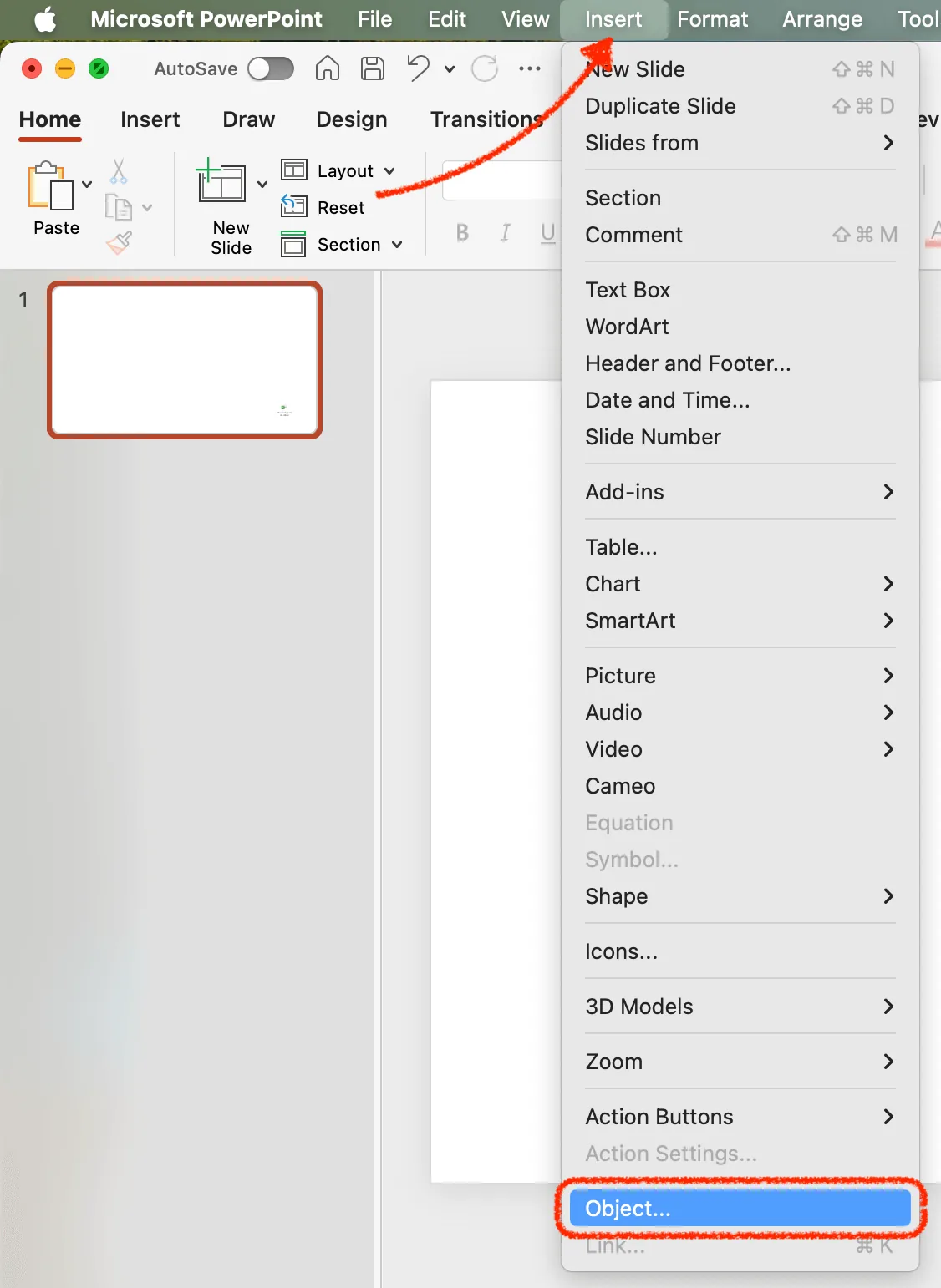This screenshot has width=941, height=1288.
Task: Open the Audio submenu
Action: pos(740,712)
